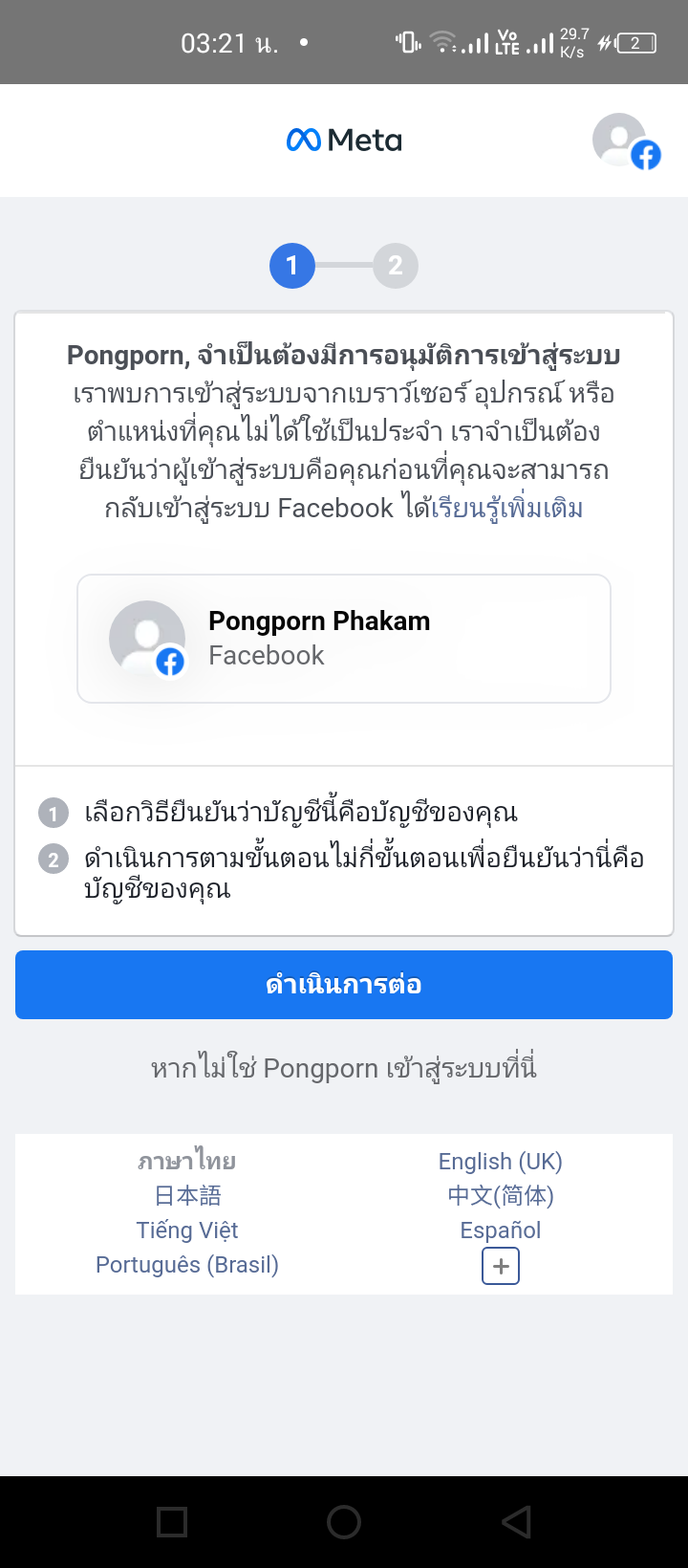Expand more languages with plus icon
The width and height of the screenshot is (688, 1568).
[x=501, y=1266]
